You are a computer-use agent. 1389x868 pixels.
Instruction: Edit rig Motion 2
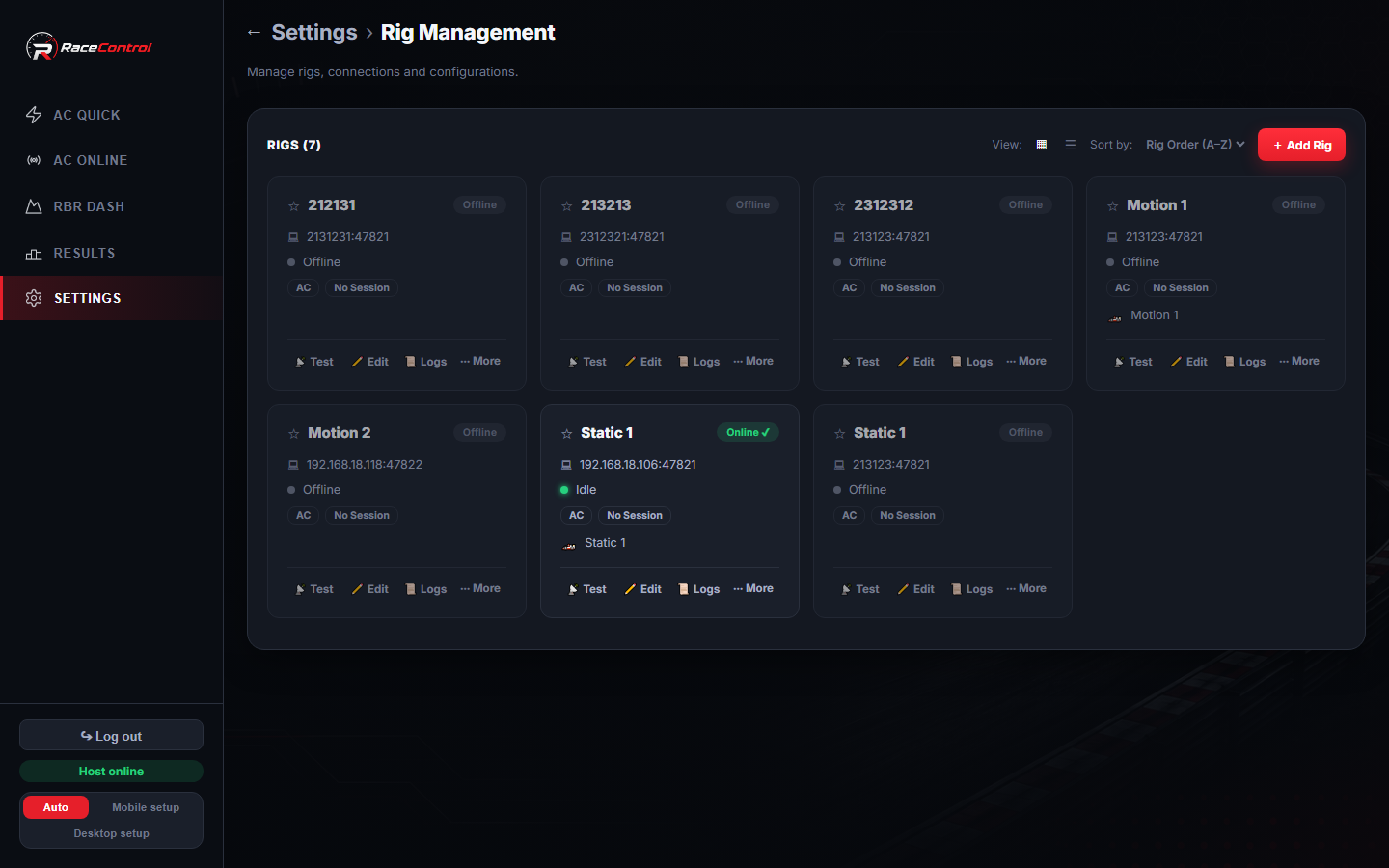(370, 589)
